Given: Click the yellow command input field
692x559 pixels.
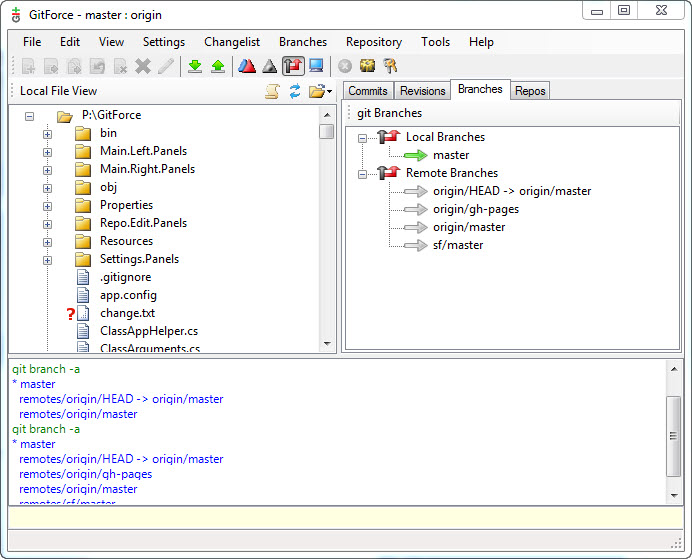Looking at the screenshot, I should 346,518.
